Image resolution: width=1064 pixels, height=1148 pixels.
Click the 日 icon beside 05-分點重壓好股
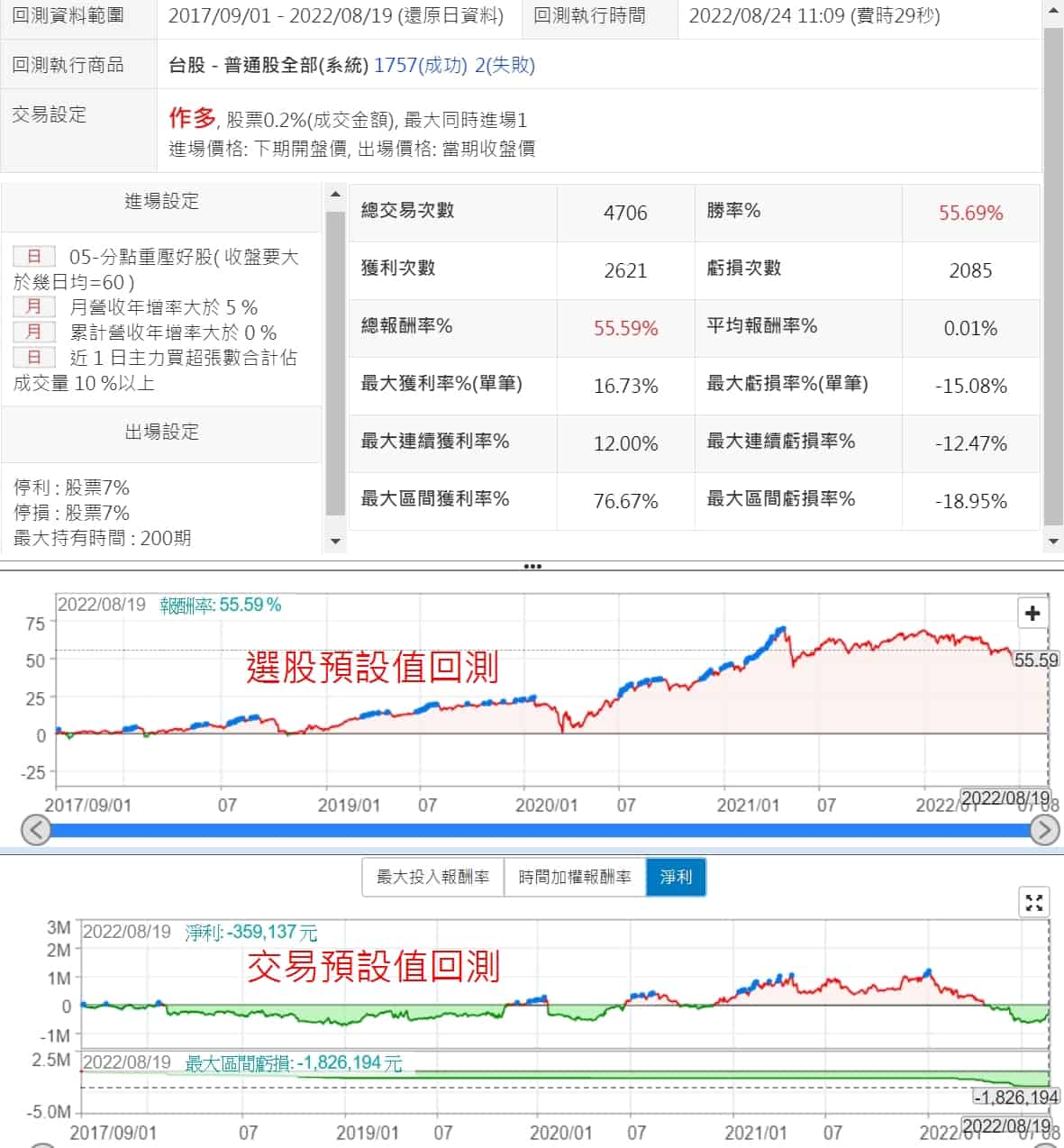point(34,257)
